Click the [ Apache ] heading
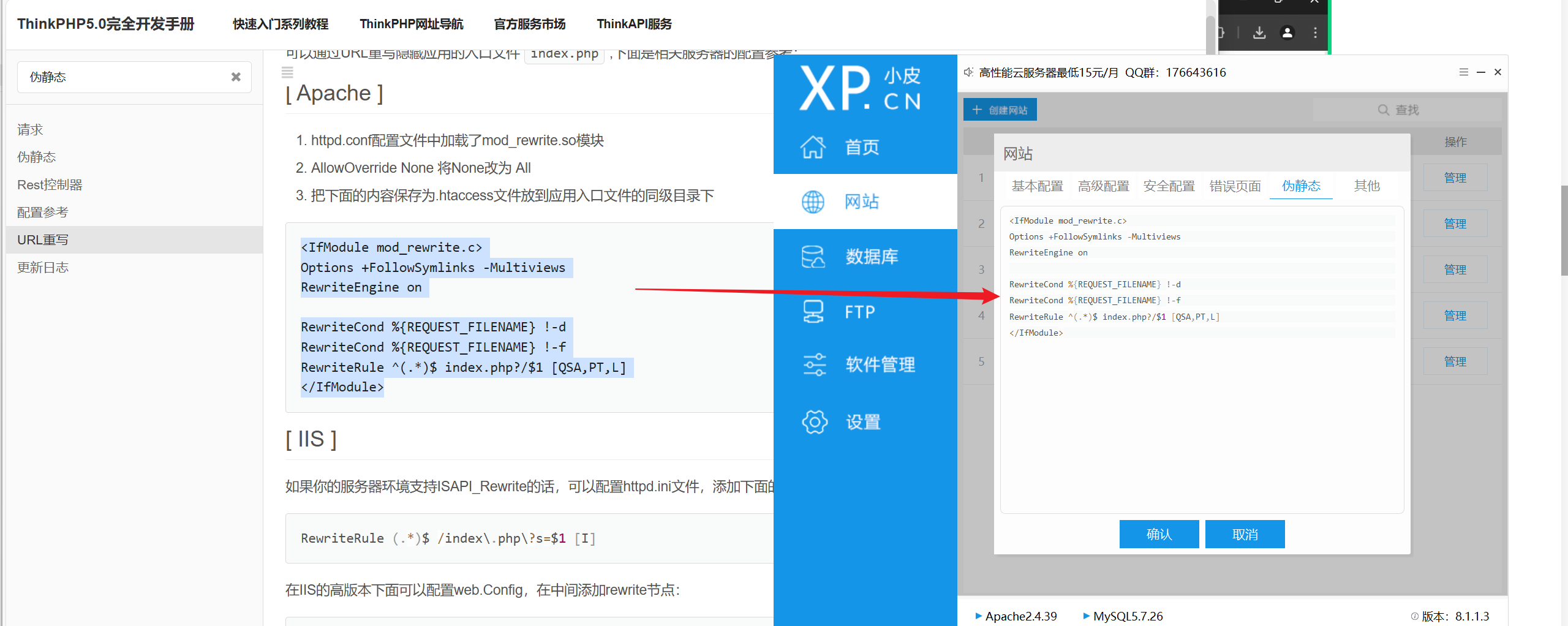Viewport: 1568px width, 626px height. click(334, 93)
